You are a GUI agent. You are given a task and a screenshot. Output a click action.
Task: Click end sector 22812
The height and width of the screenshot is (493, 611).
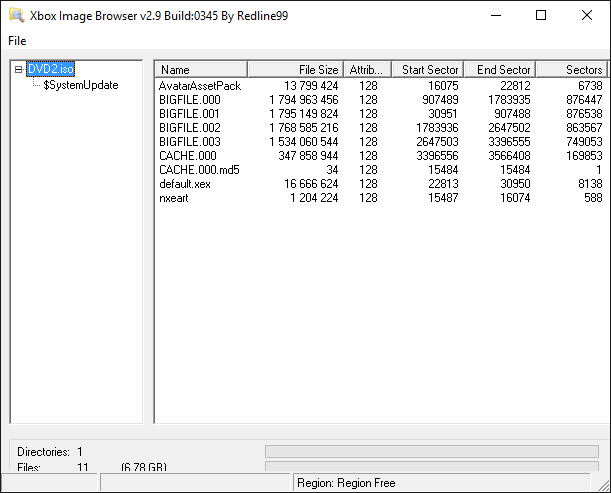click(x=515, y=85)
